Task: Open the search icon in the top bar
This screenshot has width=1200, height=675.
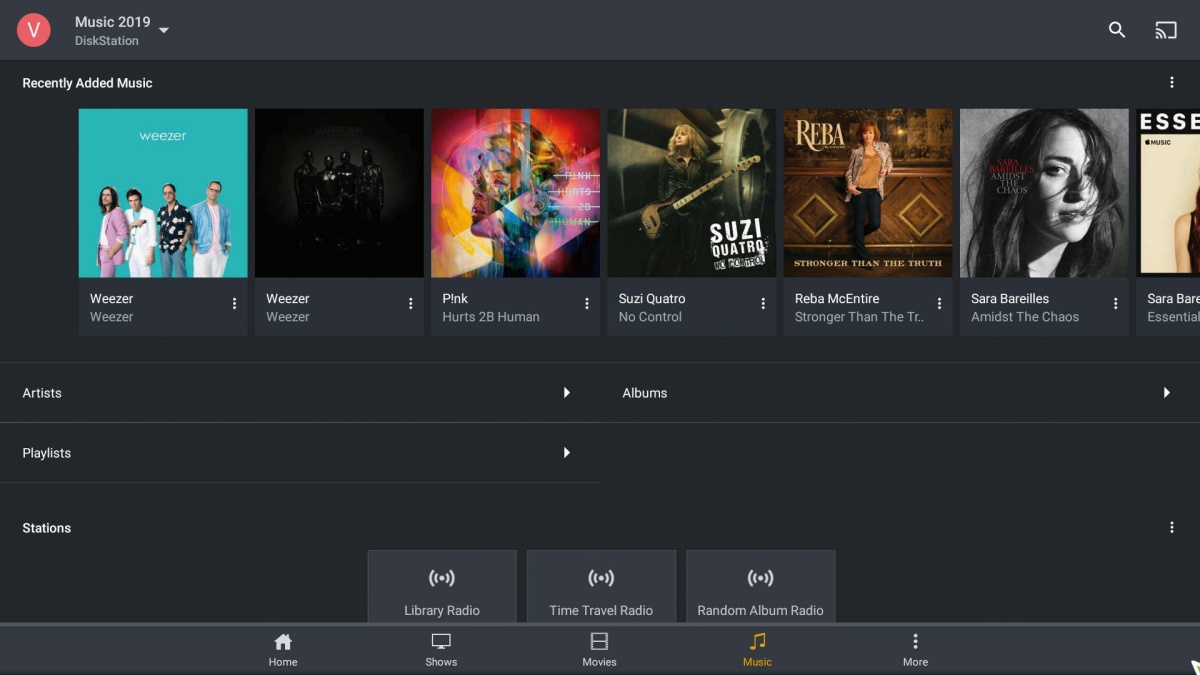Action: [x=1117, y=30]
